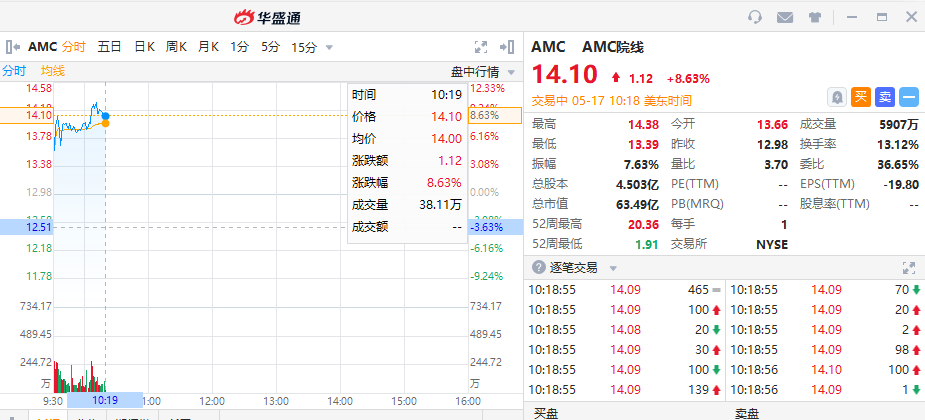
Task: Click the help icon beside 逐笔交易
Action: pos(539,268)
